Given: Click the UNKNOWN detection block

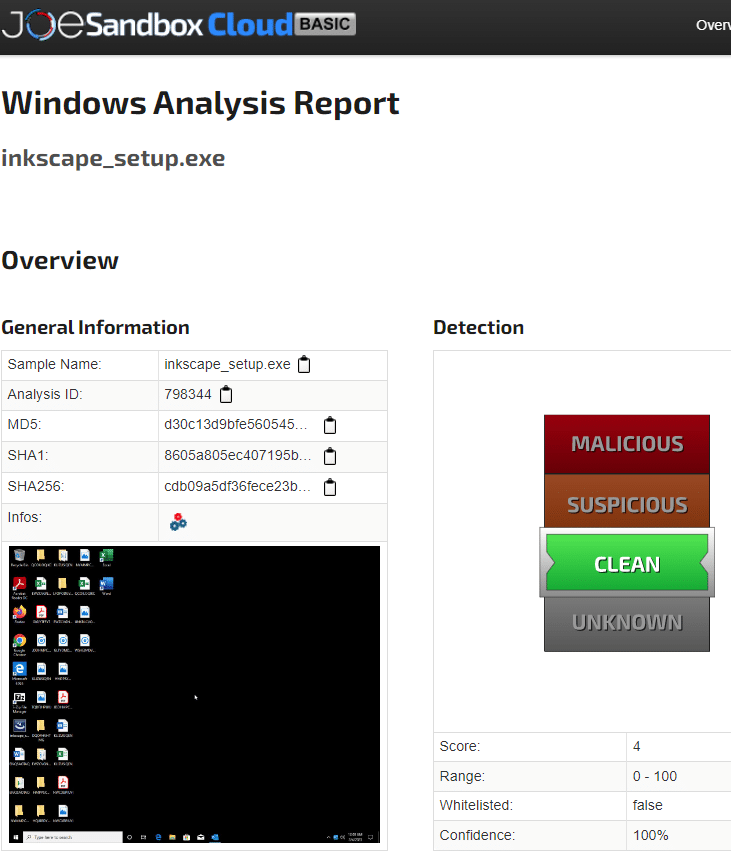Looking at the screenshot, I should click(626, 623).
